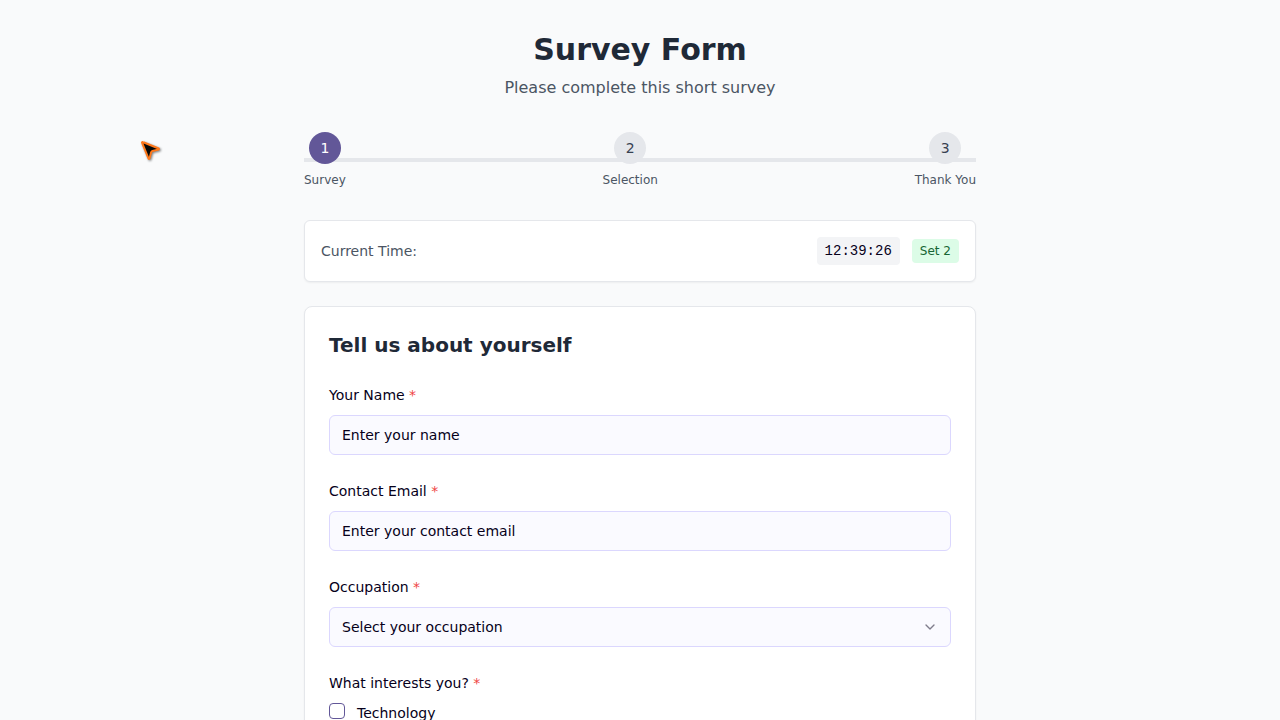Select the Survey step label
1280x720 pixels.
325,180
